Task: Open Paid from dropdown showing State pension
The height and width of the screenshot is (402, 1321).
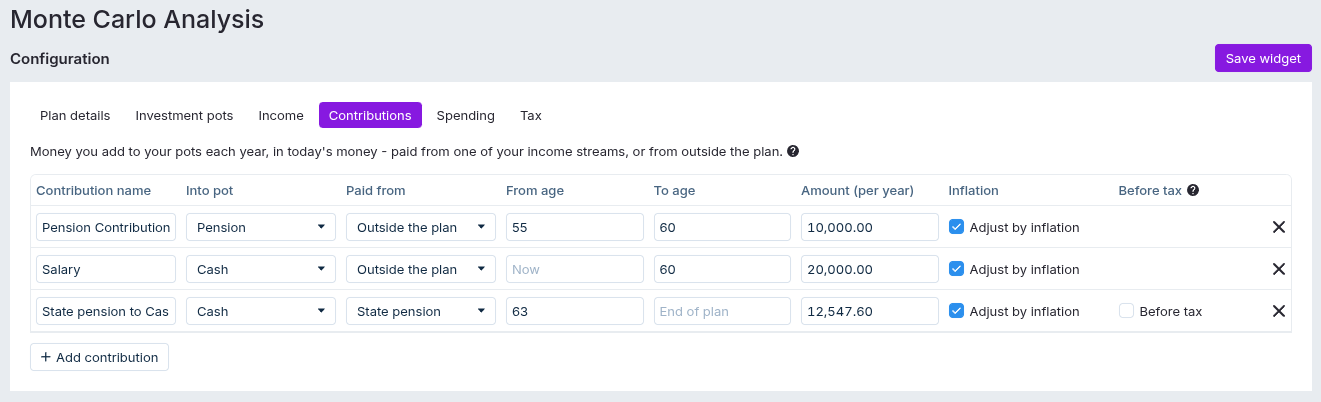Action: click(421, 311)
